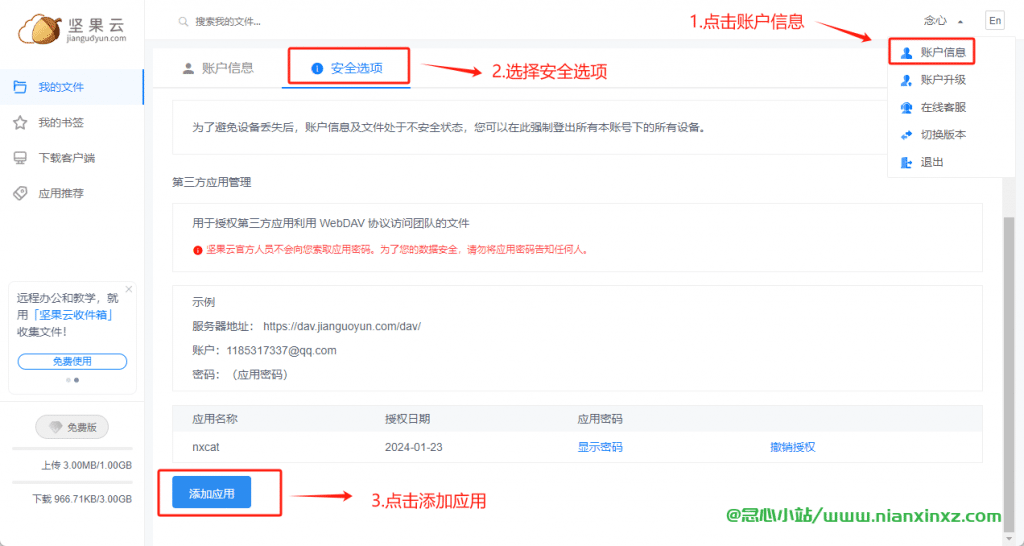Click the blue 添加应用 button

point(212,492)
